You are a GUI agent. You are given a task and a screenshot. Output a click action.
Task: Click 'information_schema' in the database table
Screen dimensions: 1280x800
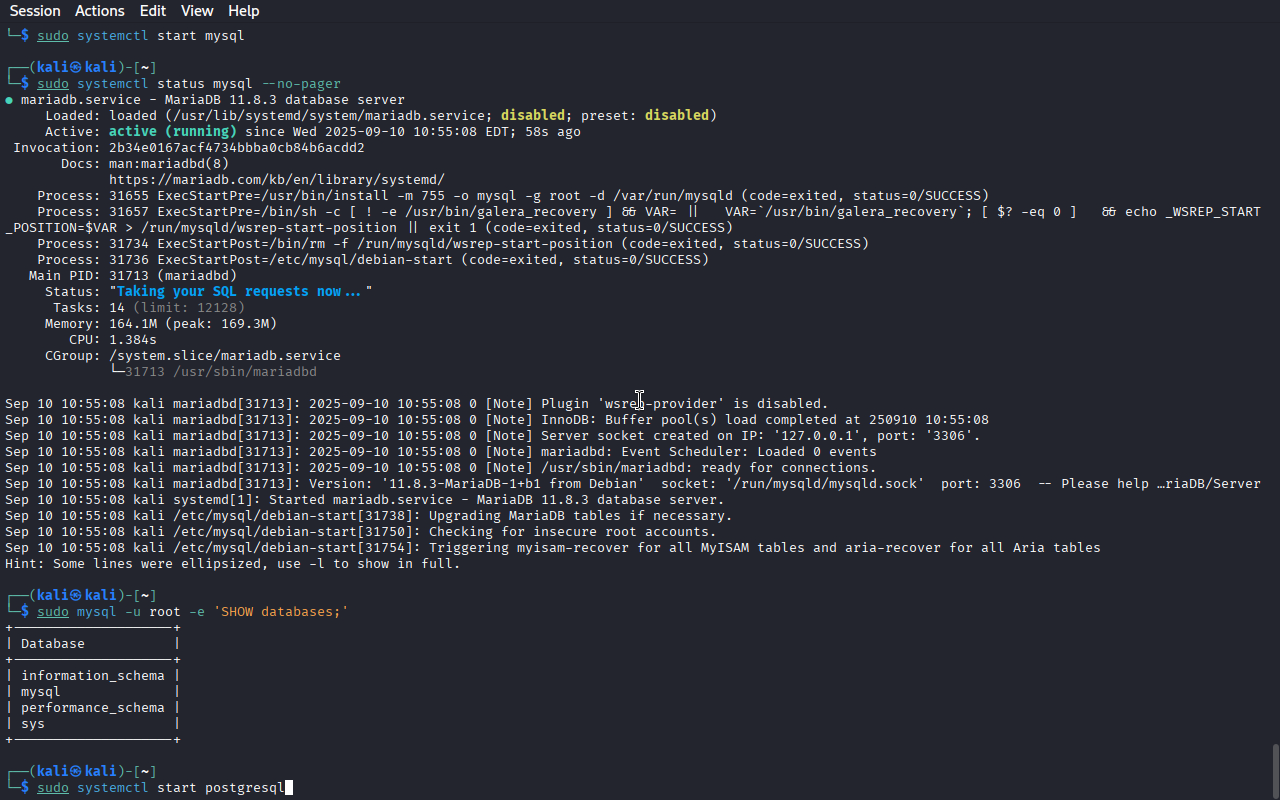pos(93,676)
